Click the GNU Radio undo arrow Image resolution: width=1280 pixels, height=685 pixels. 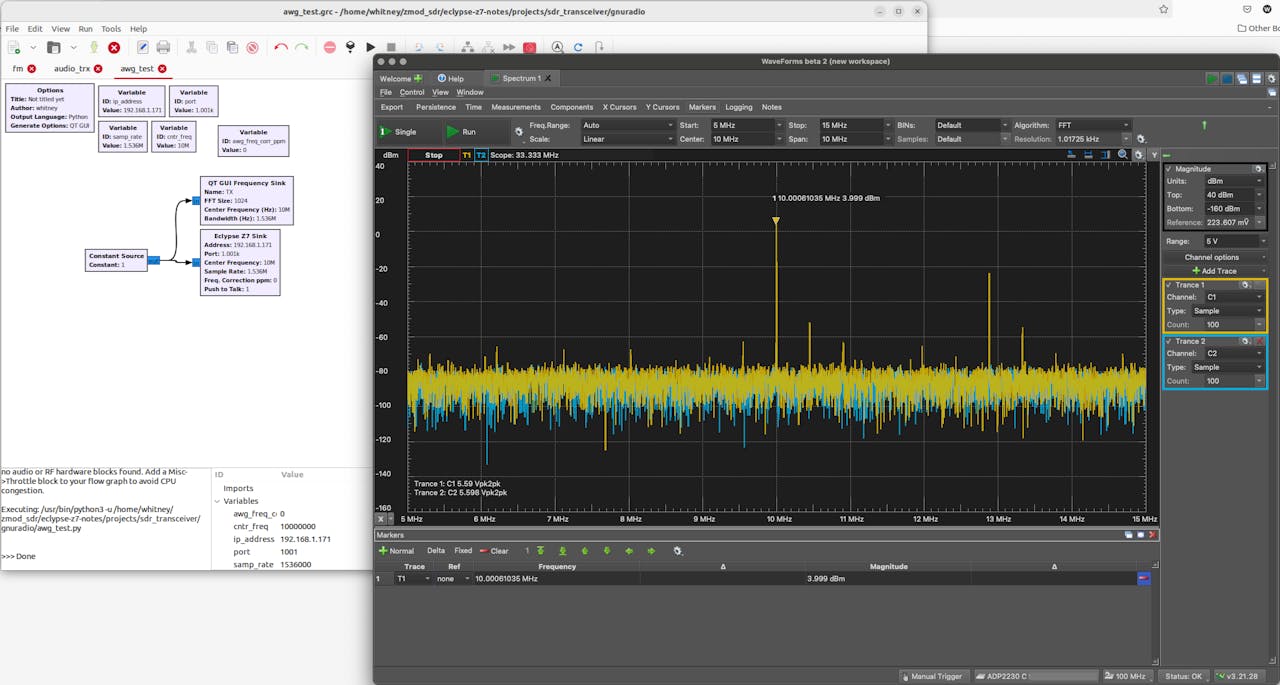tap(281, 47)
